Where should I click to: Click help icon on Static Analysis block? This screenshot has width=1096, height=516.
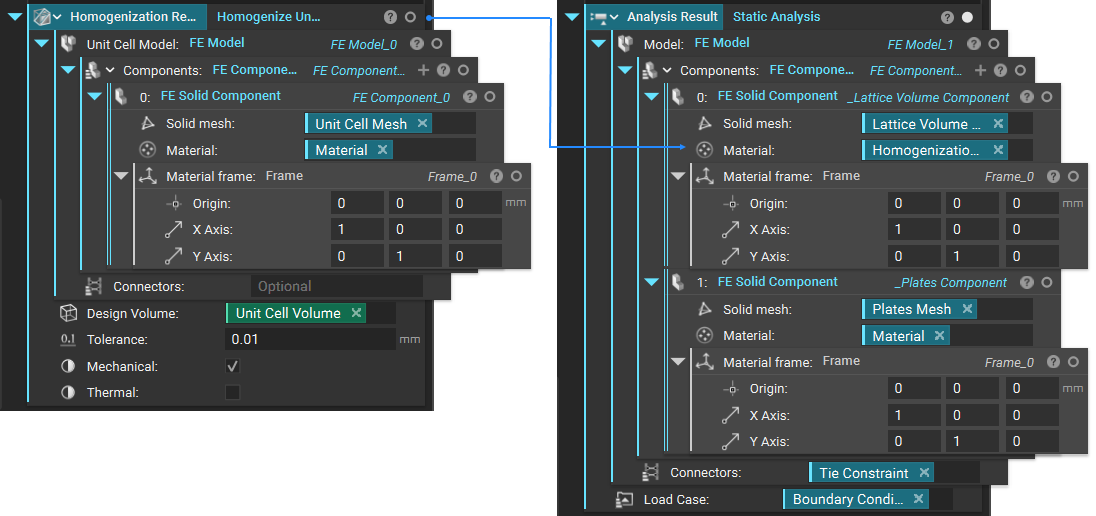click(947, 17)
